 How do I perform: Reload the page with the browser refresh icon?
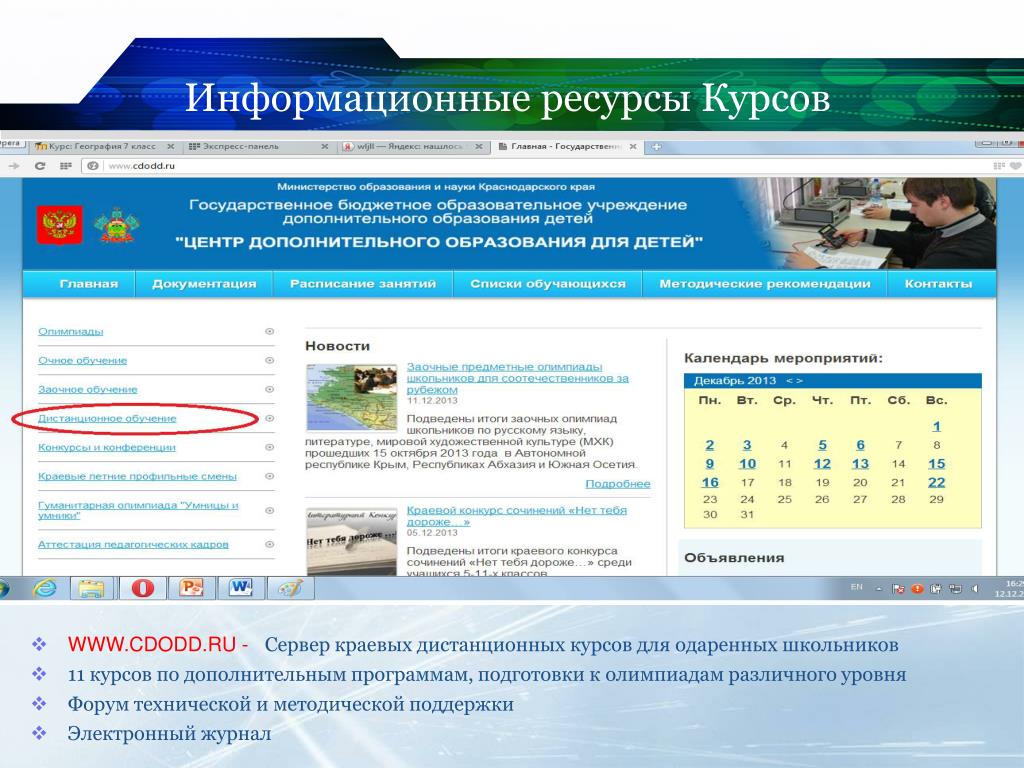pyautogui.click(x=40, y=166)
